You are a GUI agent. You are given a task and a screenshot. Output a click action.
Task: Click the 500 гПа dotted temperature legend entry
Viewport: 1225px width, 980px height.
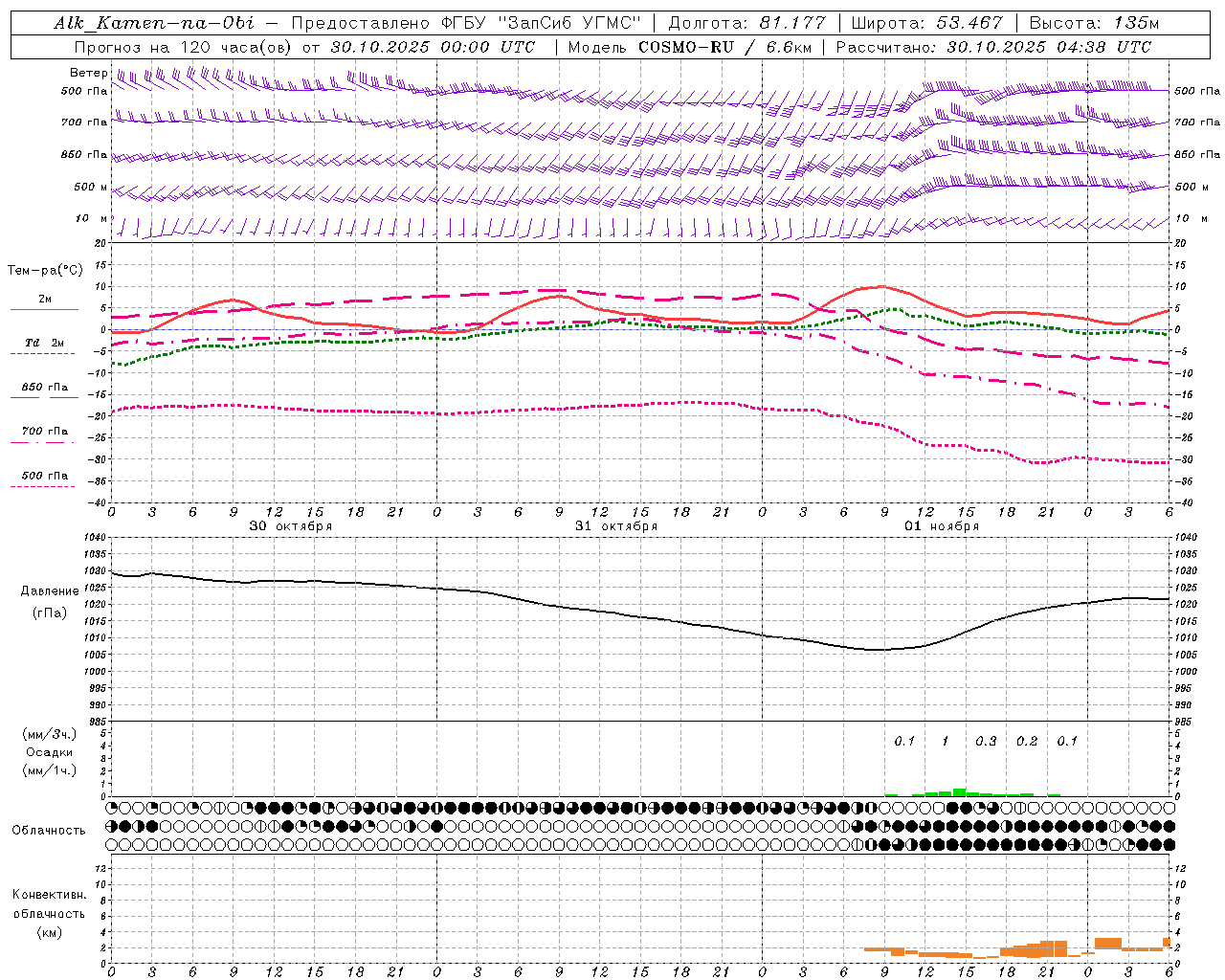45,476
